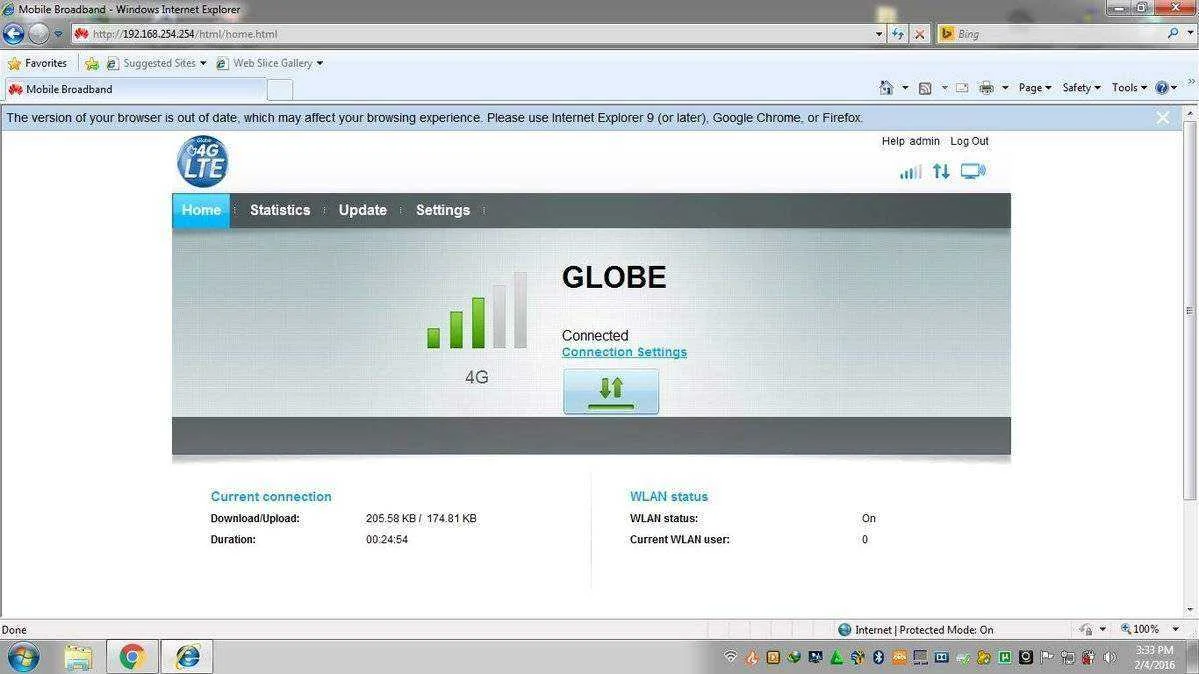The width and height of the screenshot is (1199, 674).
Task: Click the Windows Start button
Action: (23, 657)
